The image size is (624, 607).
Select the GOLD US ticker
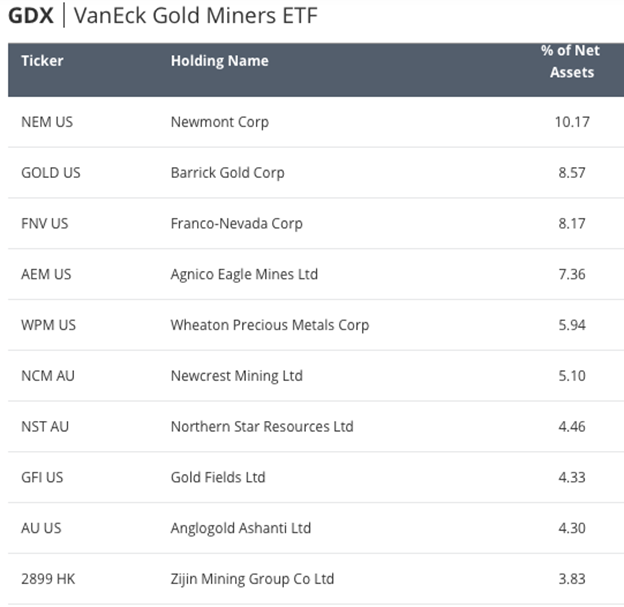(x=51, y=173)
